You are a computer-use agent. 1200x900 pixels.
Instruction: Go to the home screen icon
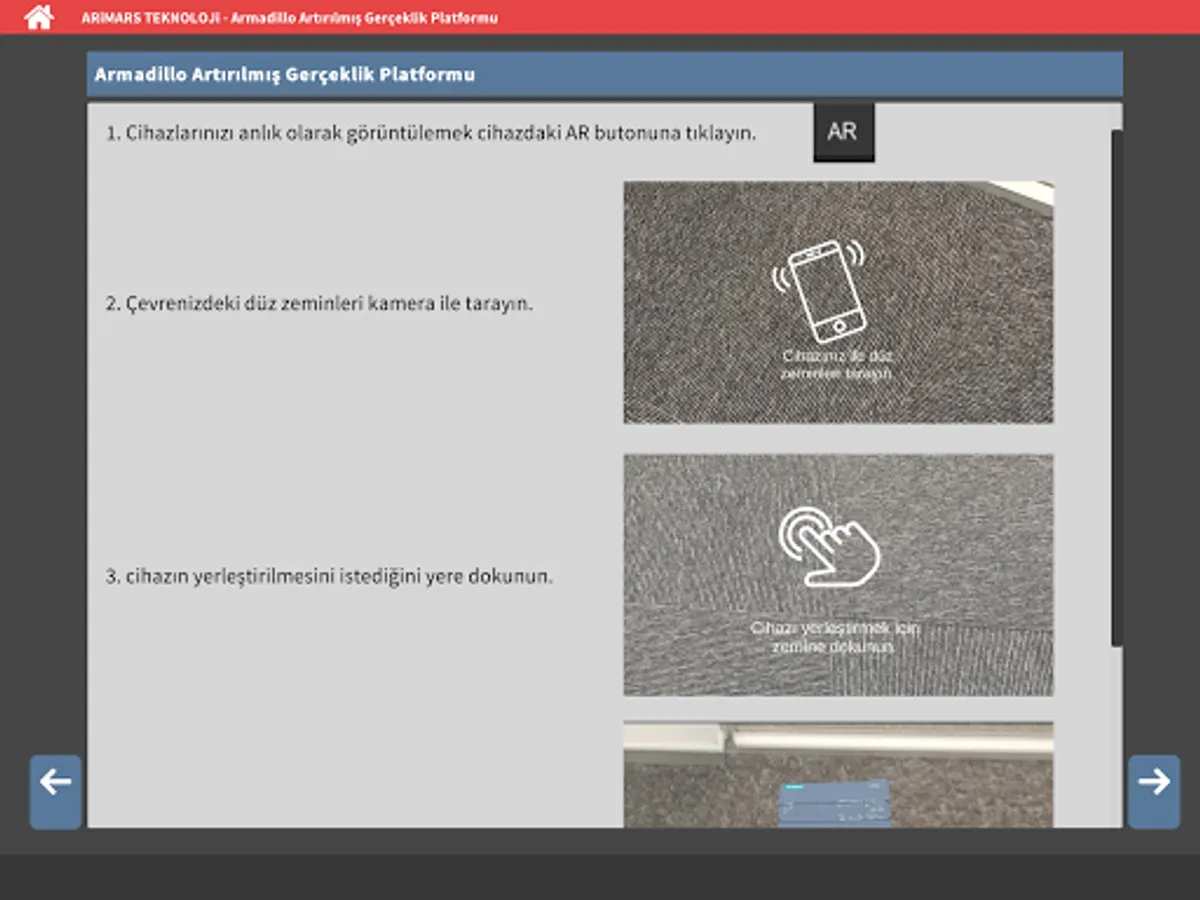point(39,16)
